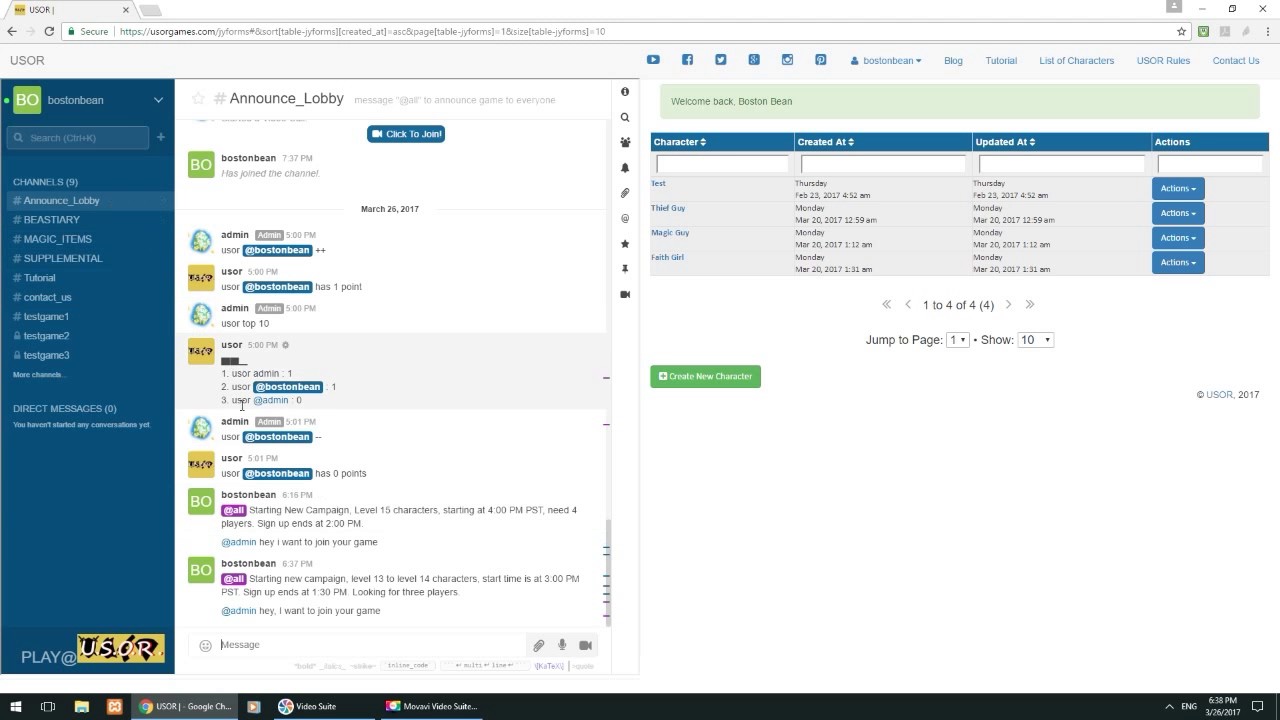Attach a file with the paperclip button
Viewport: 1280px width, 720px height.
tap(538, 645)
